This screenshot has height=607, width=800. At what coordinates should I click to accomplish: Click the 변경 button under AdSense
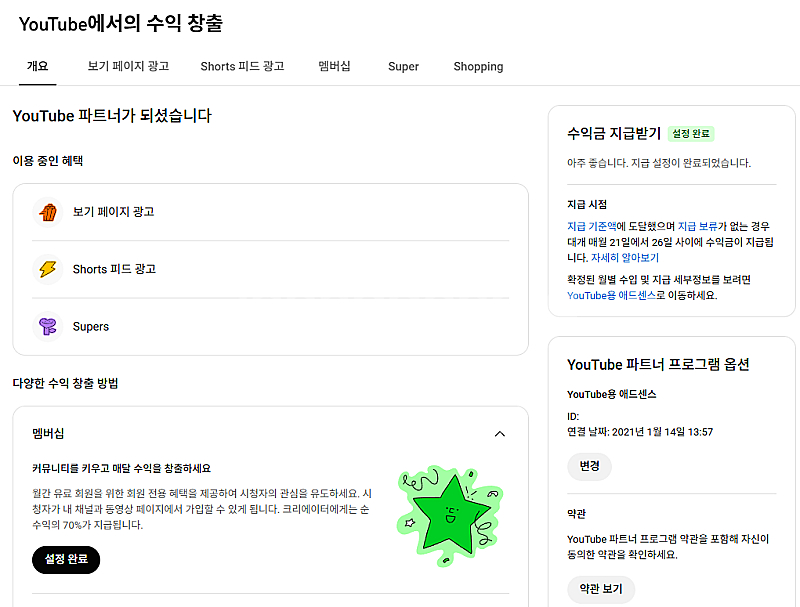coord(589,466)
